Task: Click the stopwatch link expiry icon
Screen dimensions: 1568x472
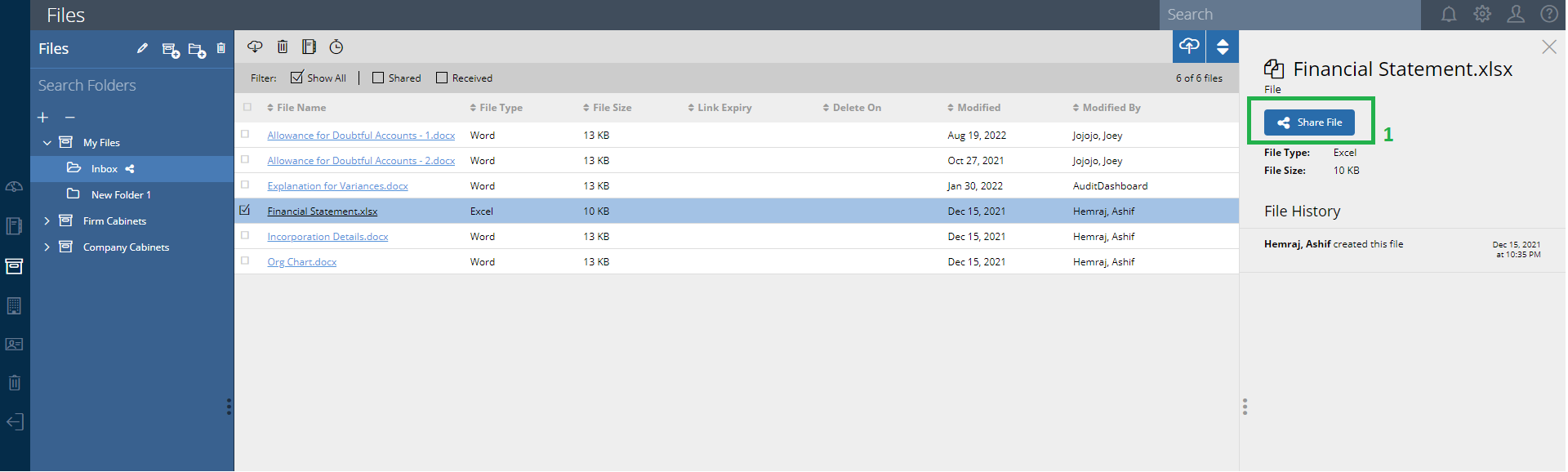Action: coord(336,47)
